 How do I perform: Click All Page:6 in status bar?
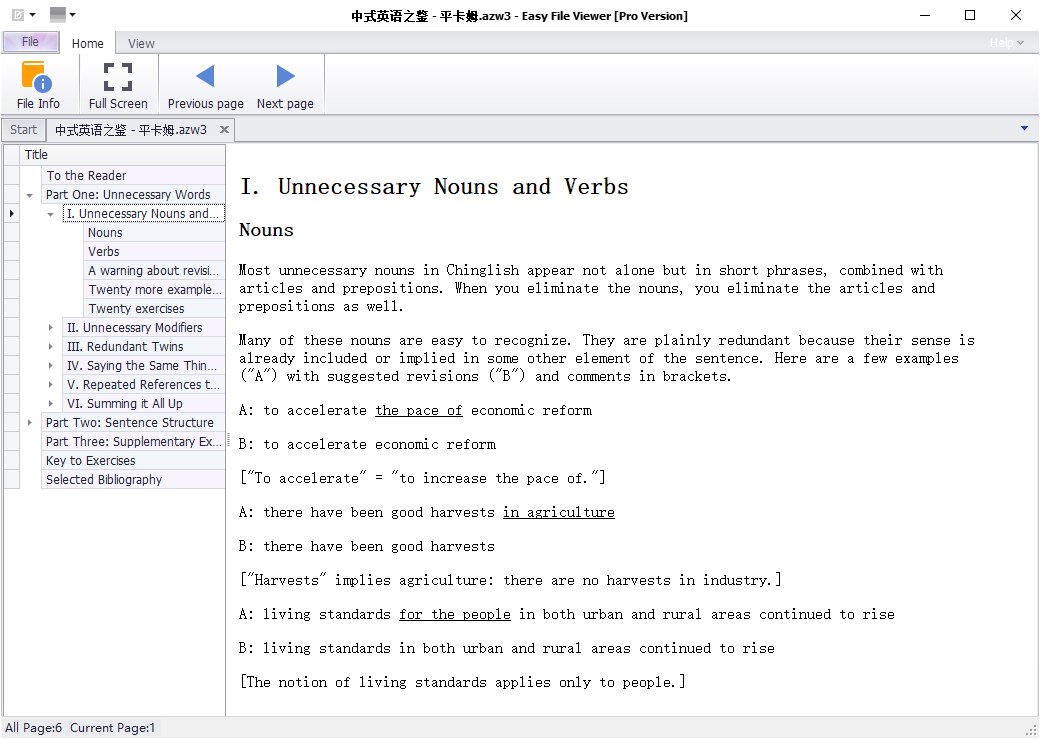tap(33, 728)
